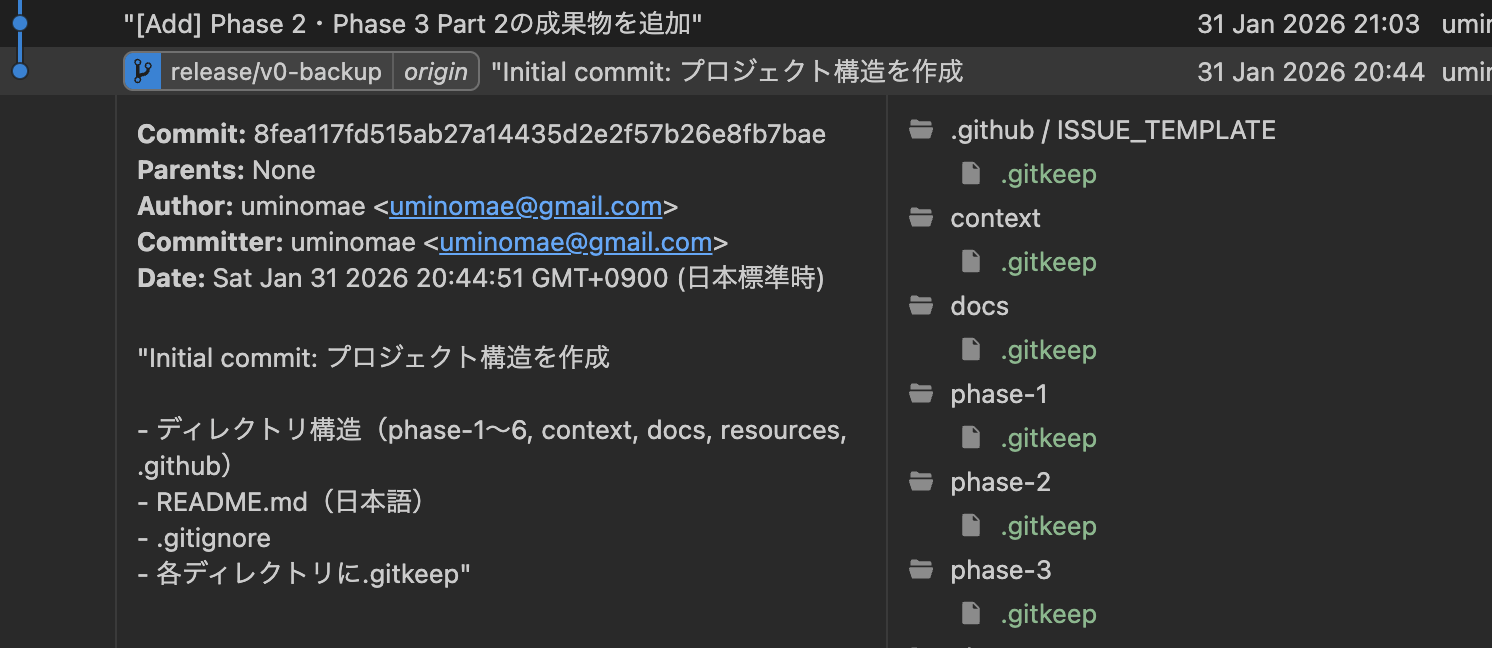Click the 31 Jan 2026 21:03 date

coord(1308,23)
